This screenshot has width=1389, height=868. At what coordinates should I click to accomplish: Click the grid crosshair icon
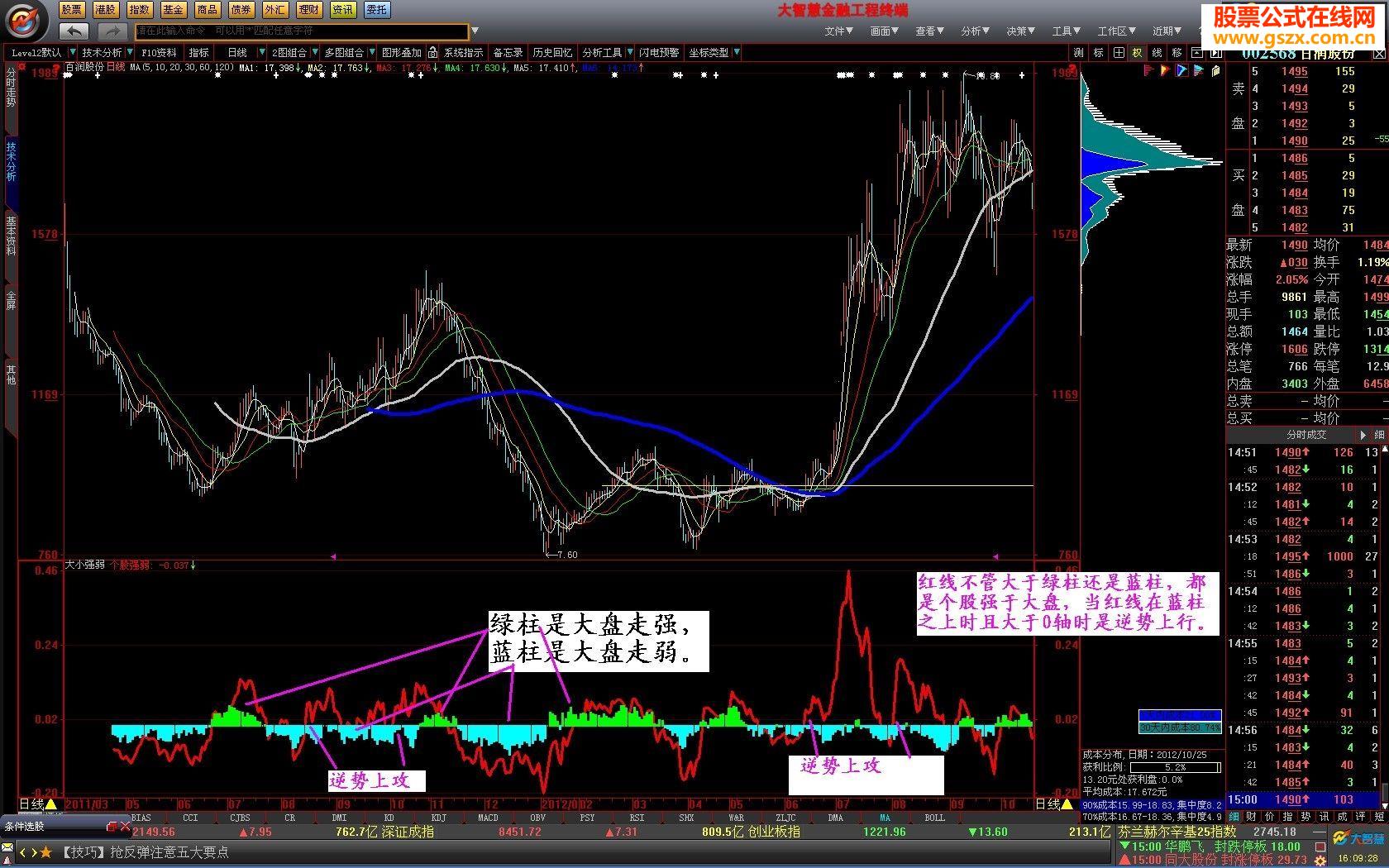(x=1119, y=52)
